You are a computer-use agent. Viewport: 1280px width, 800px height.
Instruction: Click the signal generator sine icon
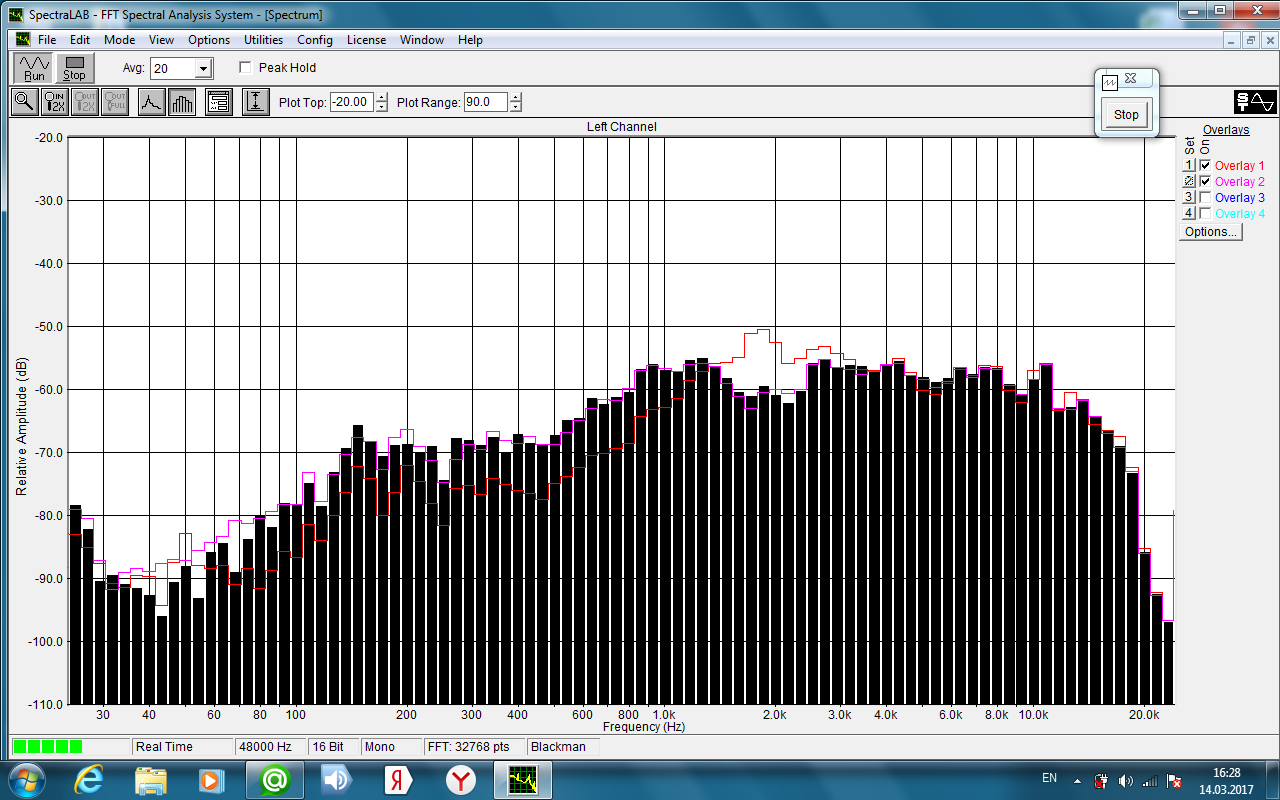pos(1255,102)
